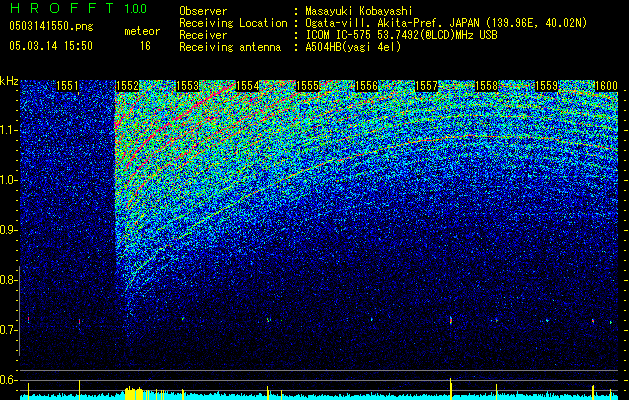
Task: Click the 0.7 kHz axis label
Action: tap(8, 330)
